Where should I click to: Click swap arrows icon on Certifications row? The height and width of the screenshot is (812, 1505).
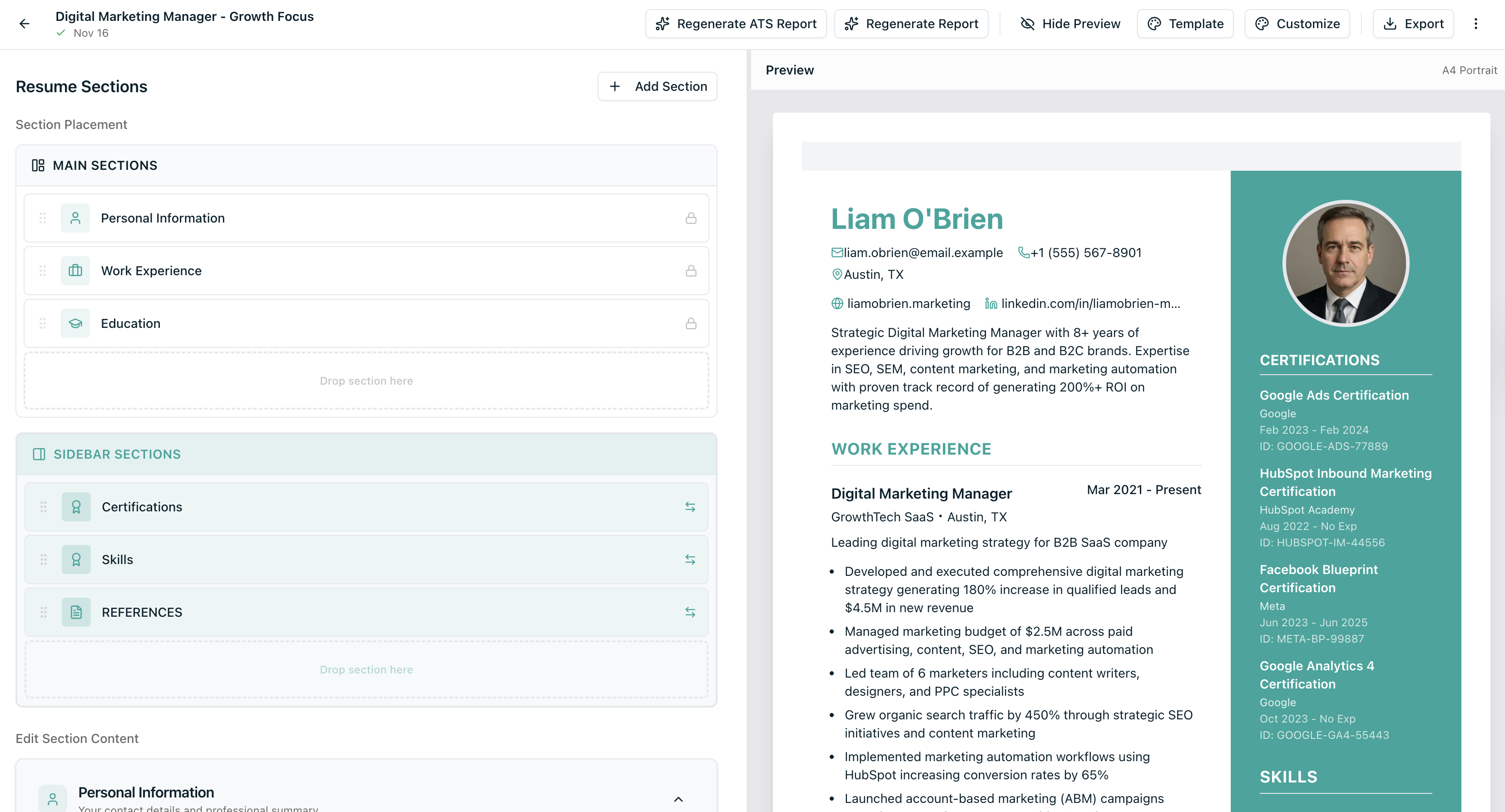pyautogui.click(x=689, y=506)
